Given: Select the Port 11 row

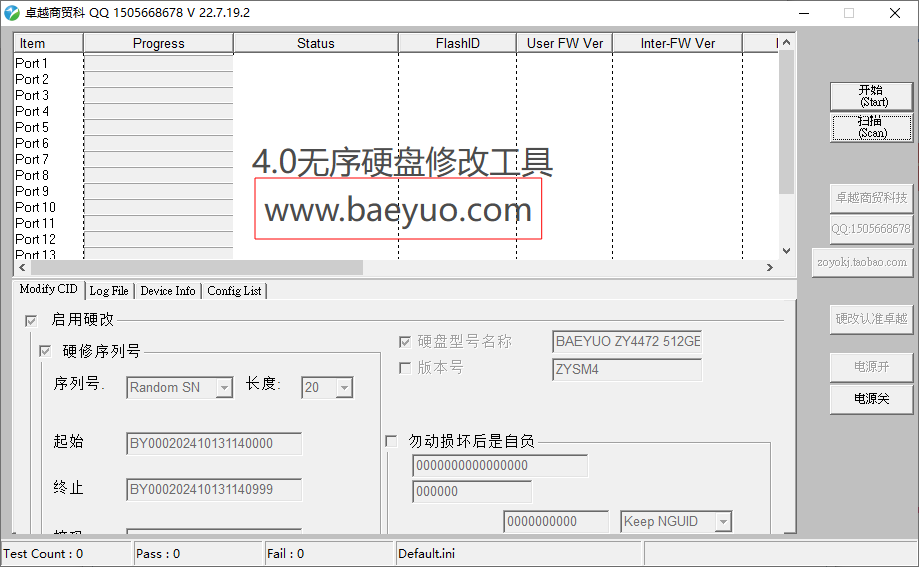Looking at the screenshot, I should (35, 223).
